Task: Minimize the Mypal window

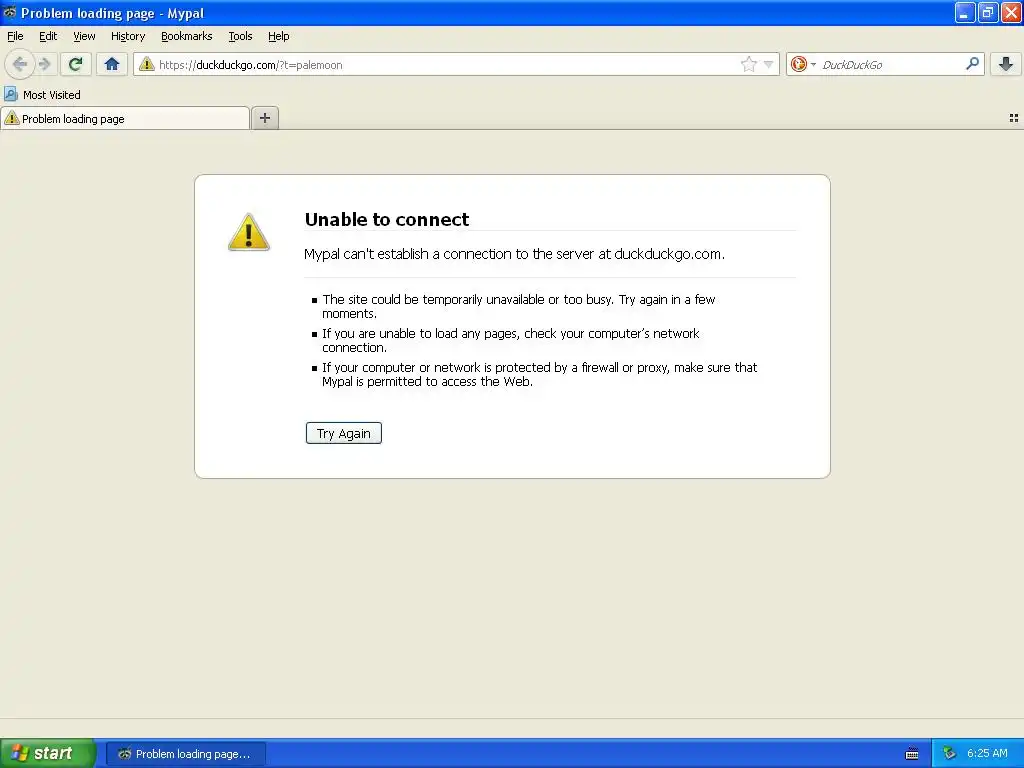Action: point(965,12)
